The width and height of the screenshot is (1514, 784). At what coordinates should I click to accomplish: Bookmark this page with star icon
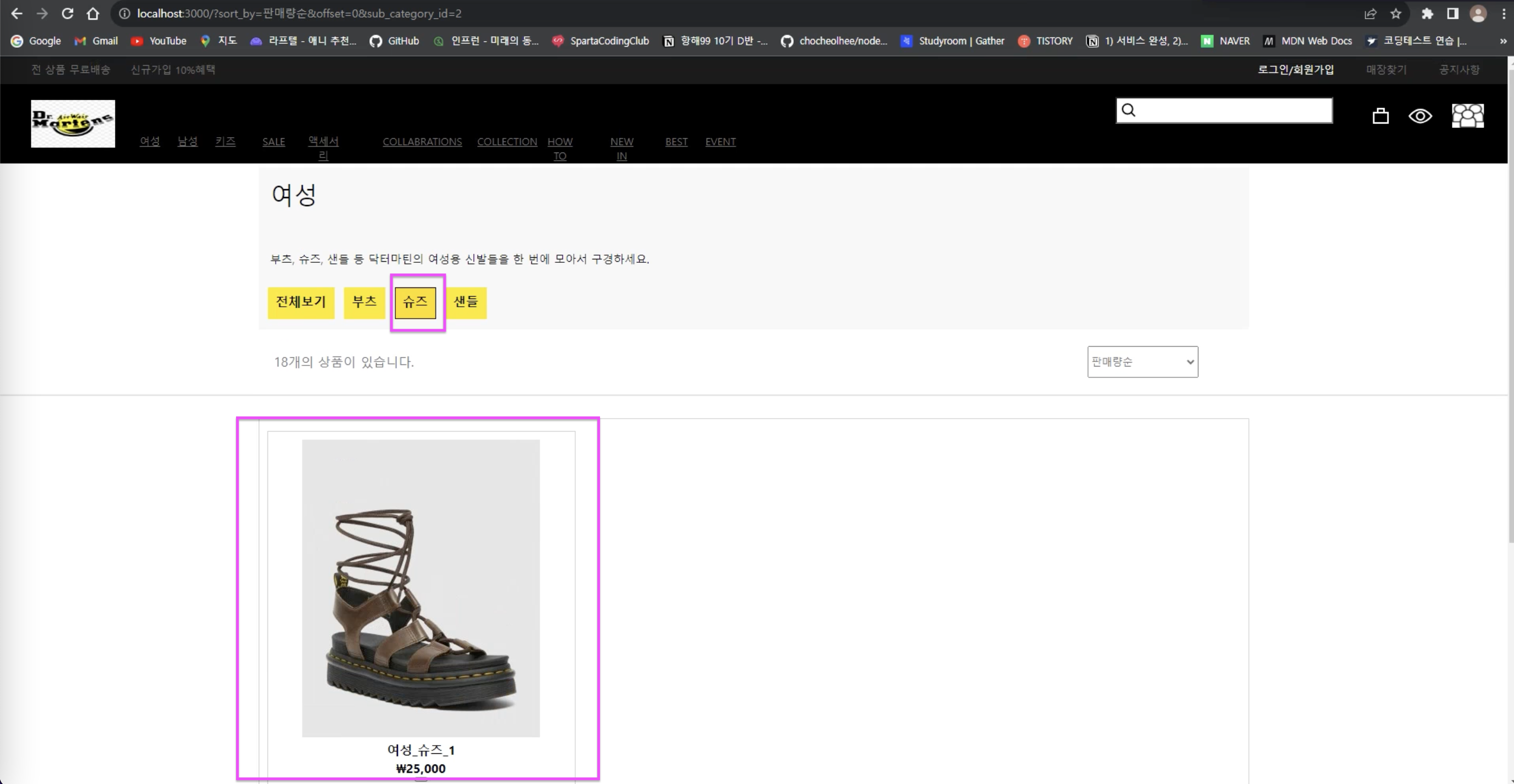(x=1396, y=14)
